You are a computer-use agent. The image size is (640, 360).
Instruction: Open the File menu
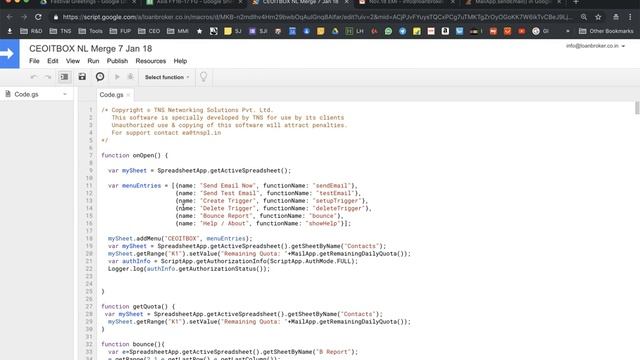pyautogui.click(x=34, y=61)
